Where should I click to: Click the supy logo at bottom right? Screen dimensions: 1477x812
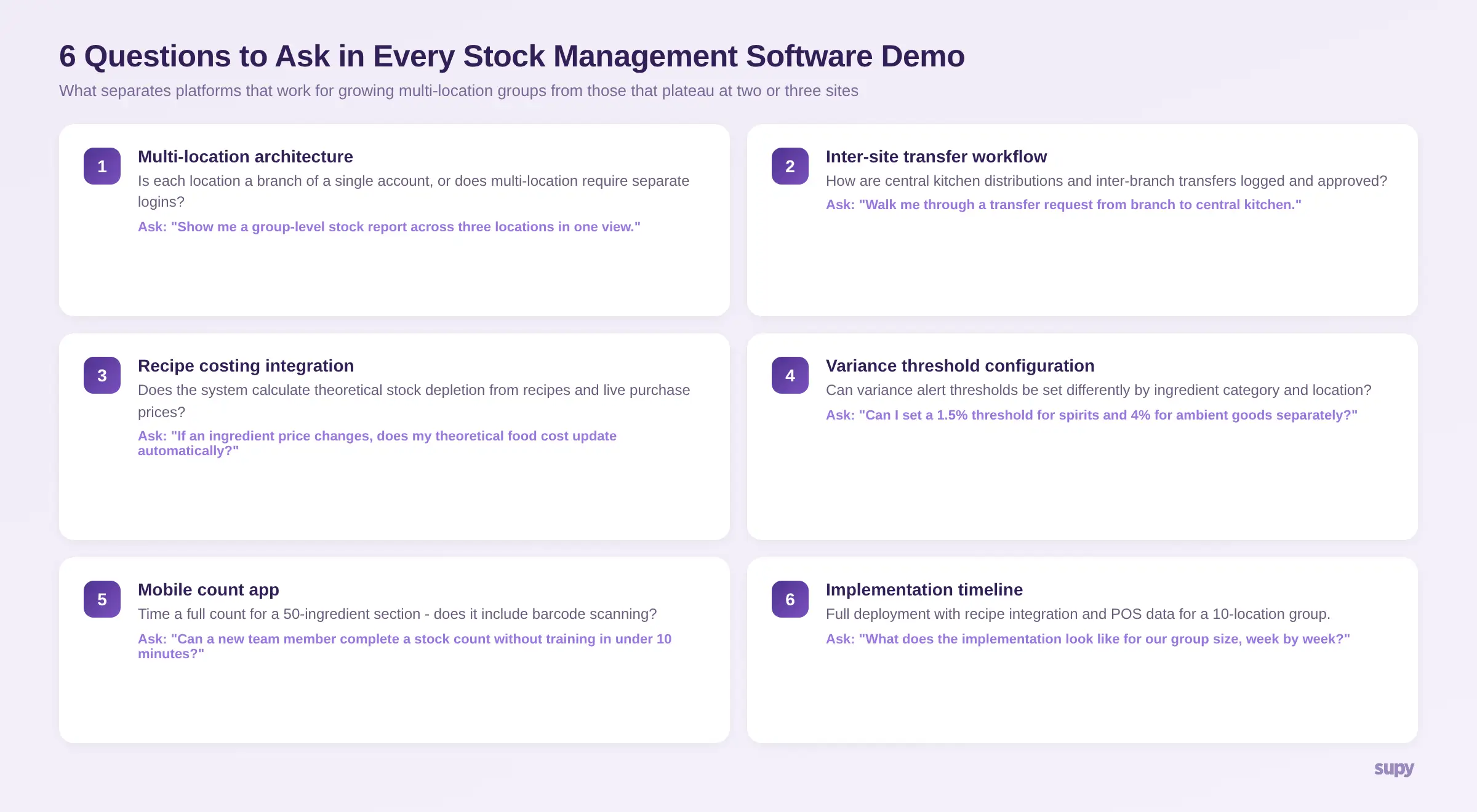1393,768
